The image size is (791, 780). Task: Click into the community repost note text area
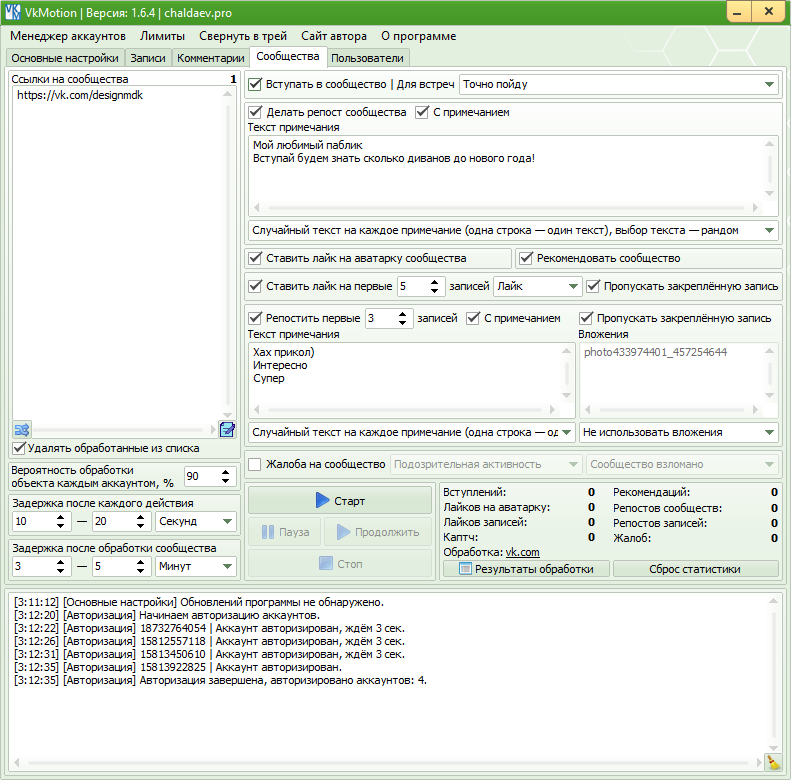click(x=505, y=170)
